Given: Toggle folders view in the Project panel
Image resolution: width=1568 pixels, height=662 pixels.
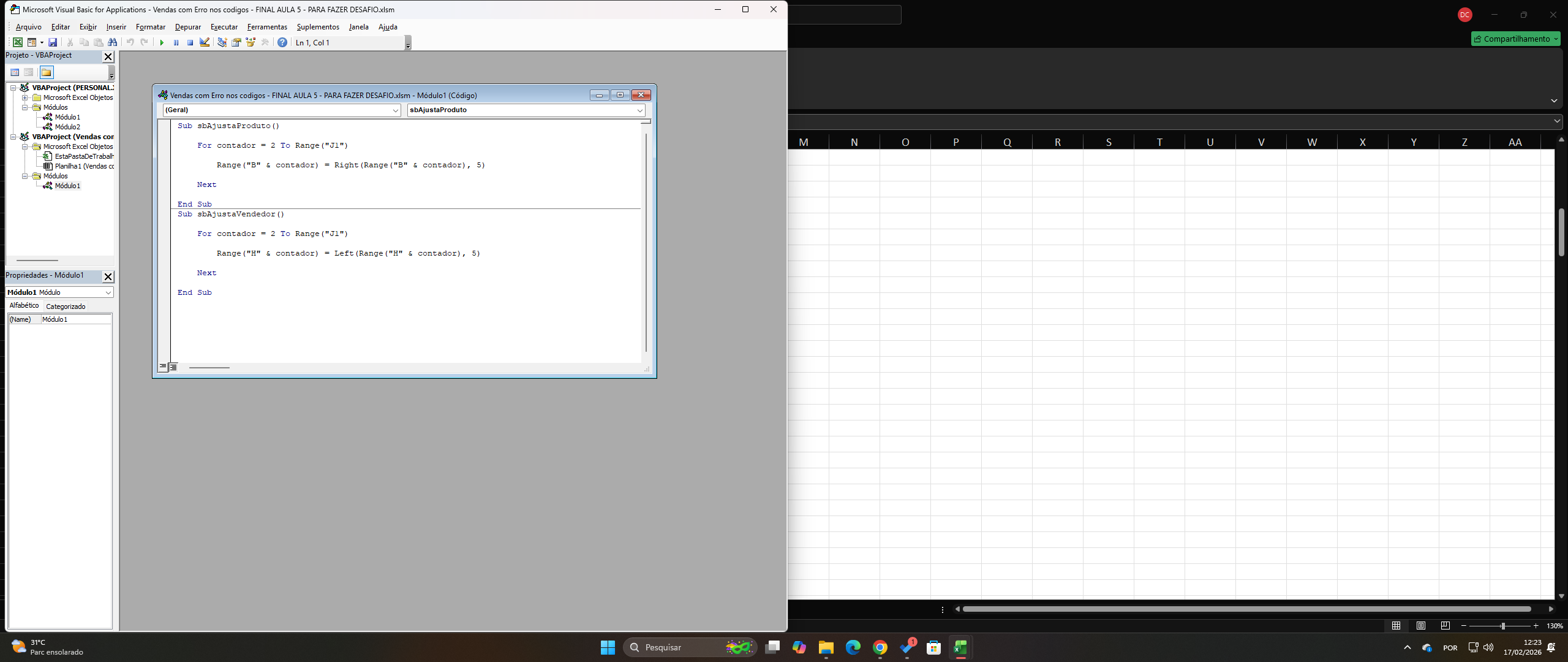Looking at the screenshot, I should pyautogui.click(x=47, y=72).
